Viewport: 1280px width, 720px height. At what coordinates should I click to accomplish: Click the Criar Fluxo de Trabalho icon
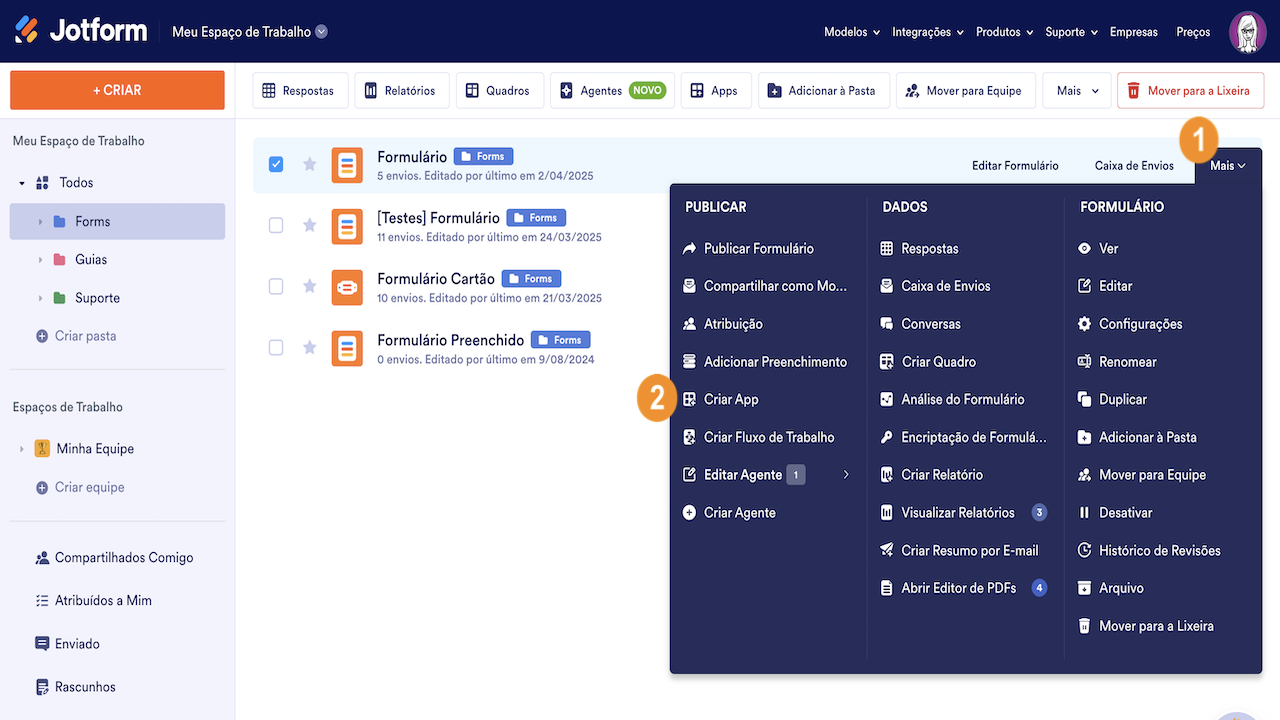pos(689,437)
